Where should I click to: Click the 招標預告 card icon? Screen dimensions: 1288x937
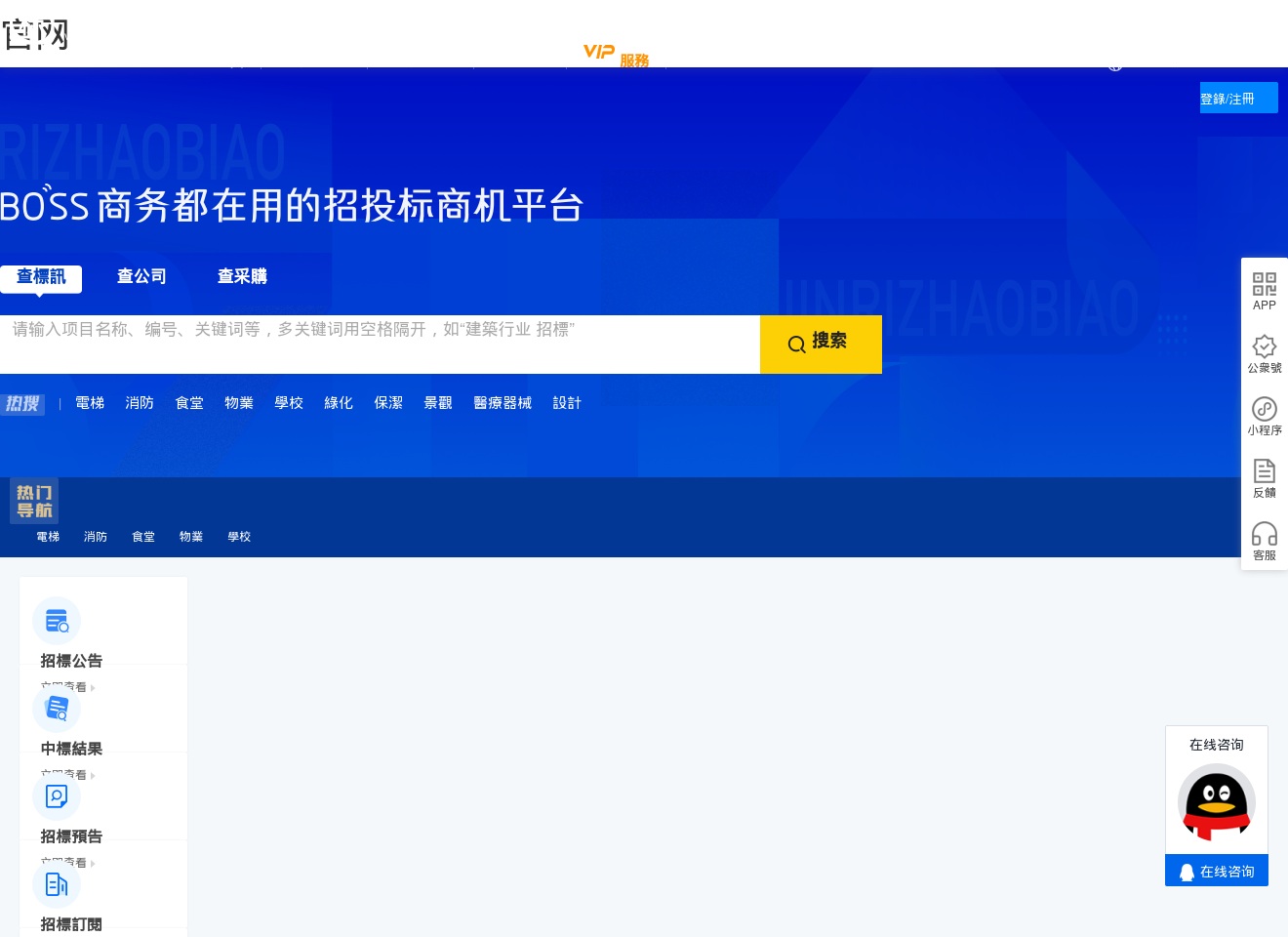(57, 796)
